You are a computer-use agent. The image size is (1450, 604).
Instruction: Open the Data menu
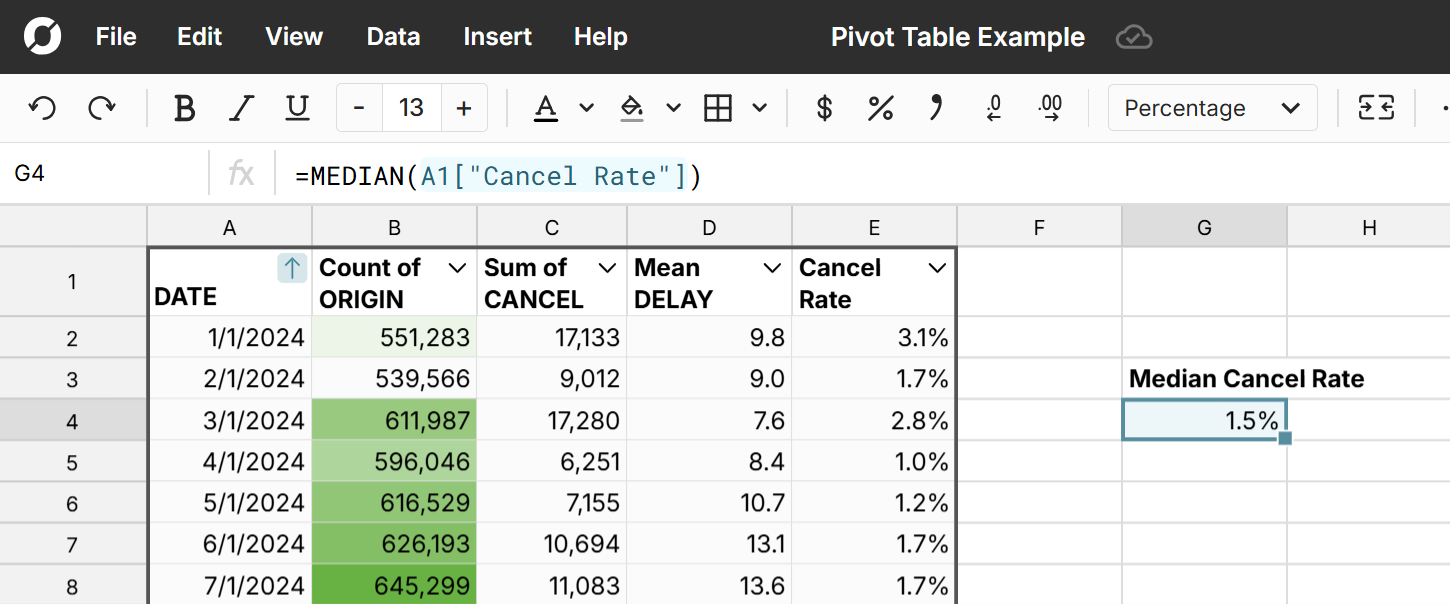coord(393,37)
